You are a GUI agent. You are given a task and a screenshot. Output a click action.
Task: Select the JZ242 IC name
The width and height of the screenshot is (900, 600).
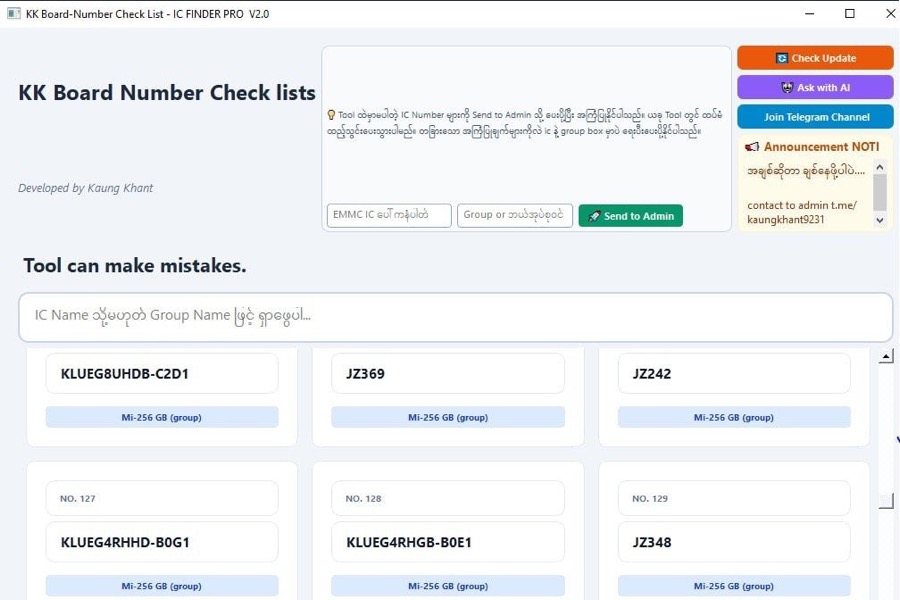651,374
